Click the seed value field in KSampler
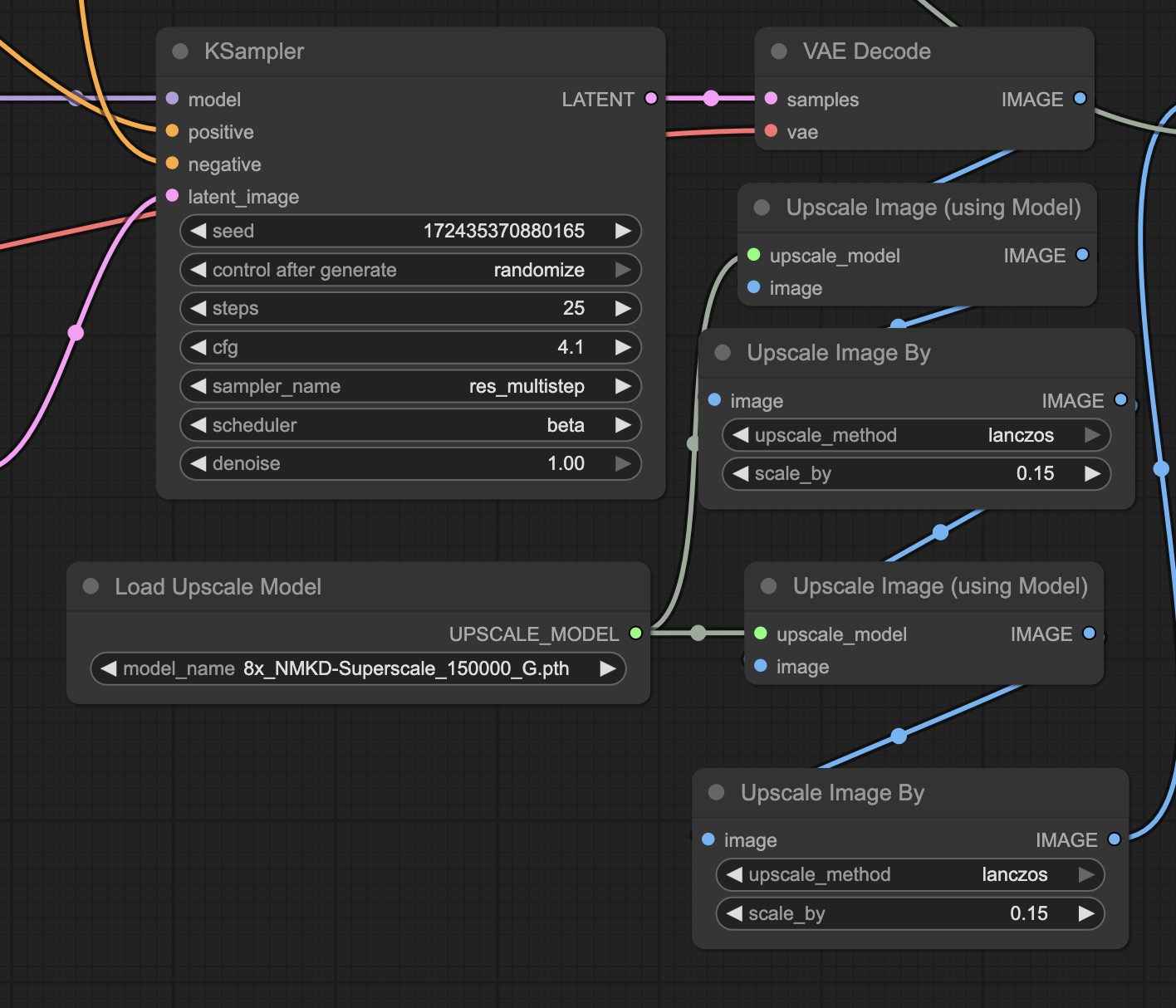 [x=410, y=231]
